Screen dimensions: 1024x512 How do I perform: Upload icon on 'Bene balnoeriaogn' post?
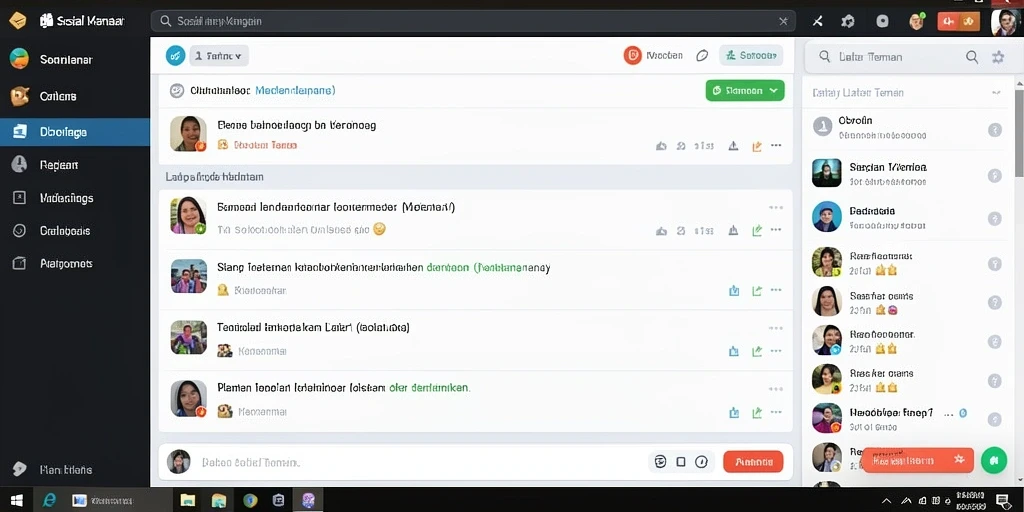pyautogui.click(x=733, y=146)
